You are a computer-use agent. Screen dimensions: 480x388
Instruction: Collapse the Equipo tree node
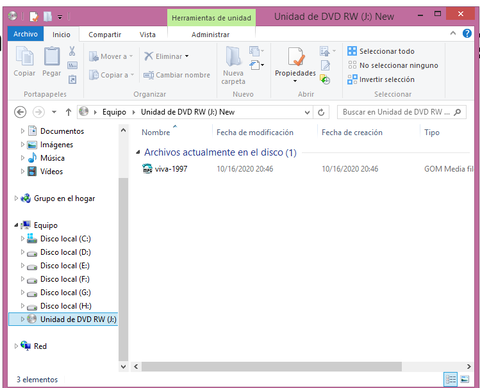(16, 225)
